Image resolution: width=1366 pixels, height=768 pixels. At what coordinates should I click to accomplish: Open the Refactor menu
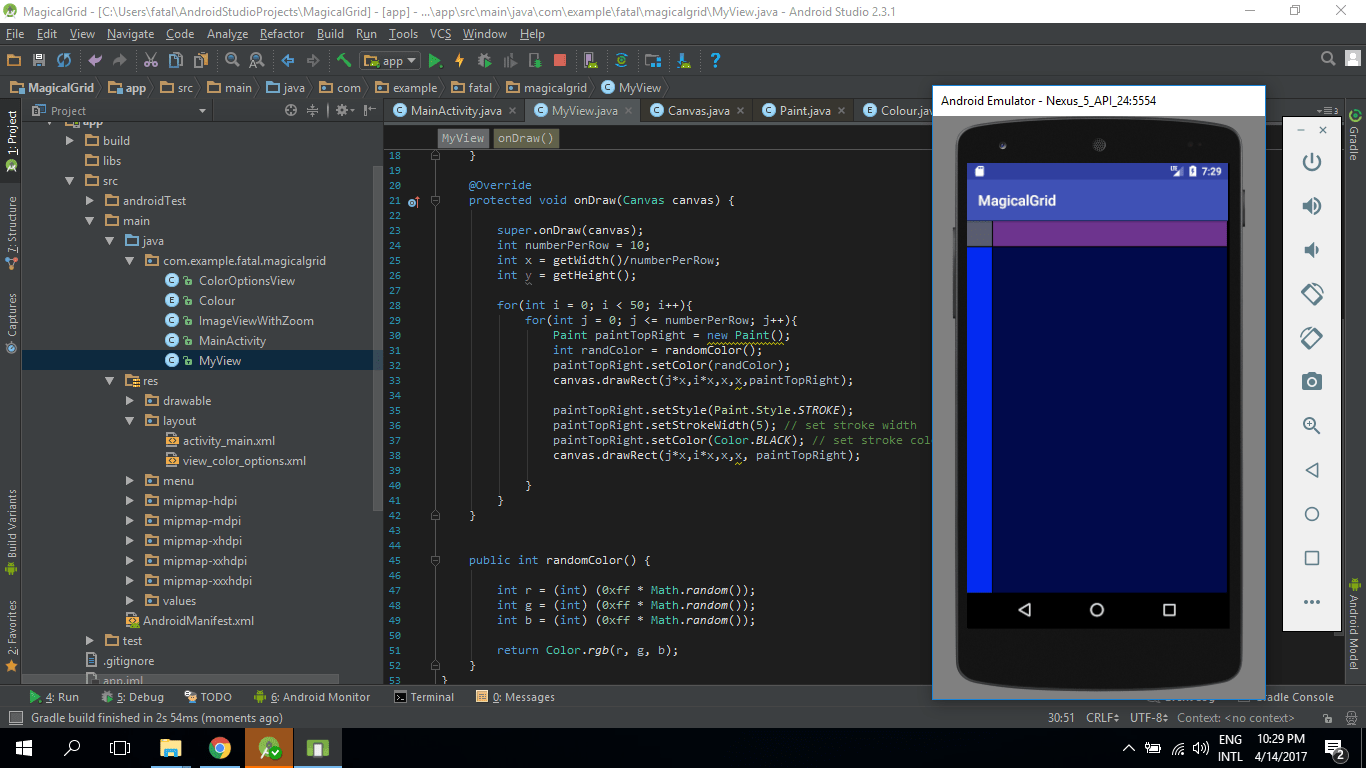coord(281,33)
